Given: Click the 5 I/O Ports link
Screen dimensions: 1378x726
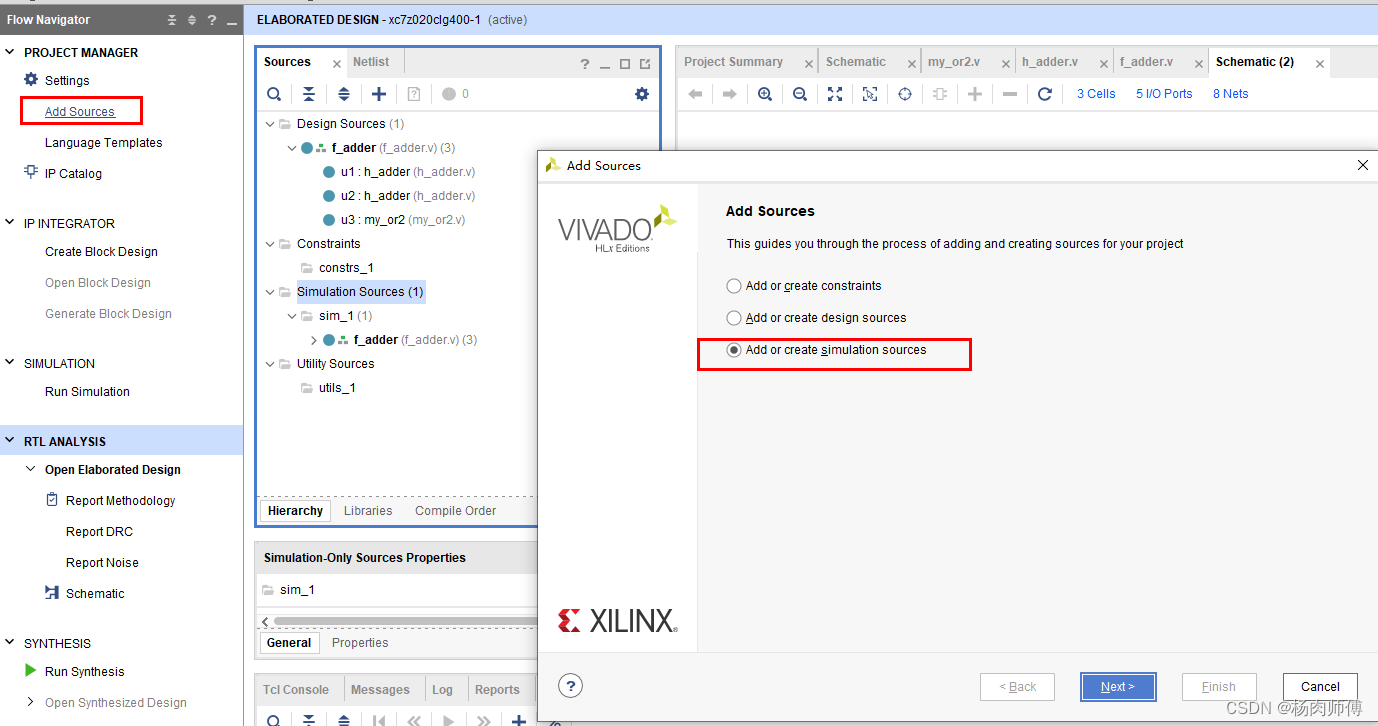Looking at the screenshot, I should point(1164,94).
